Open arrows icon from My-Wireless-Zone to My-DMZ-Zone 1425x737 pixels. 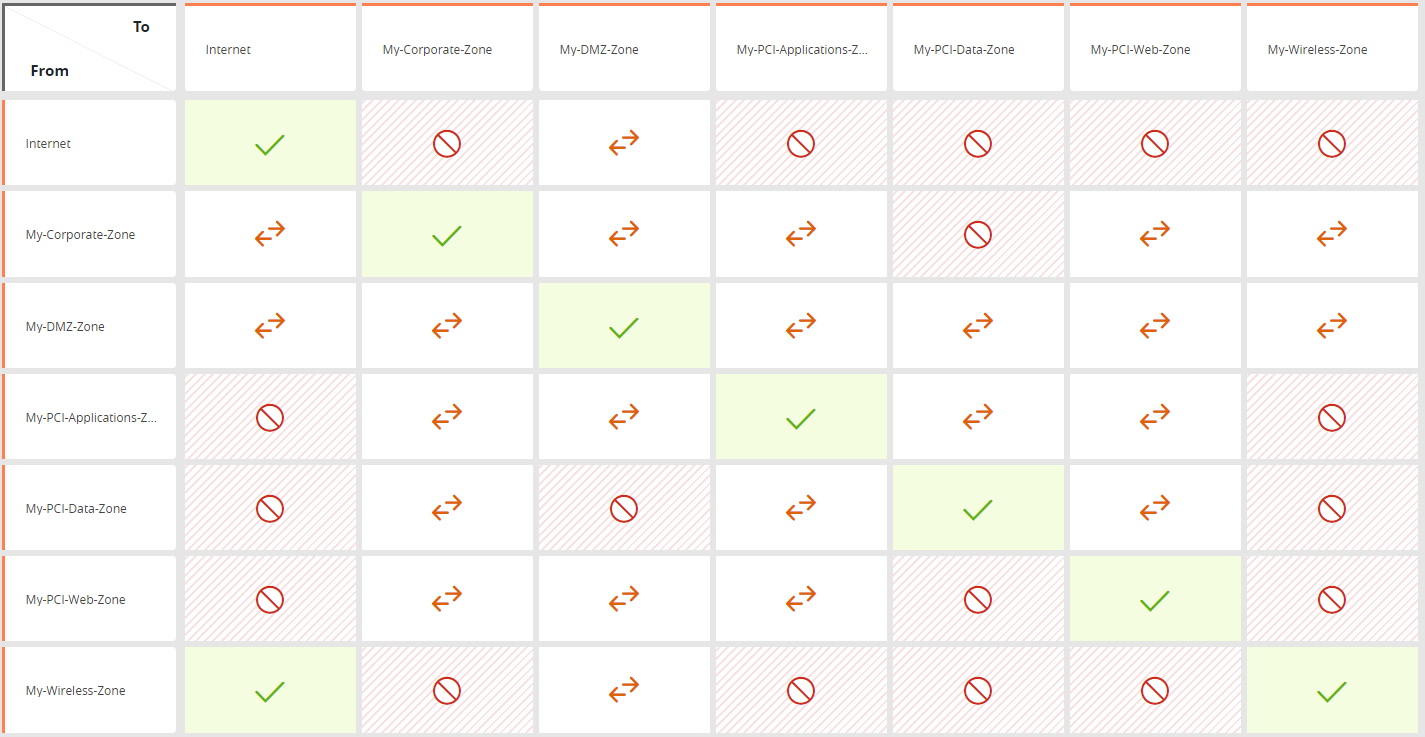coord(623,691)
